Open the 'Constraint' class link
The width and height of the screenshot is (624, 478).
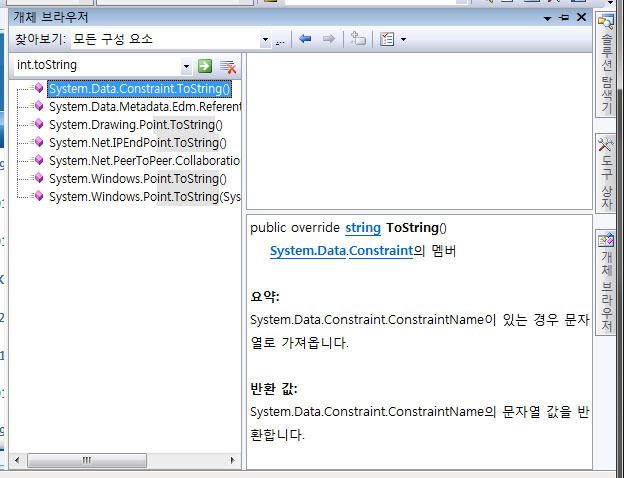(381, 251)
